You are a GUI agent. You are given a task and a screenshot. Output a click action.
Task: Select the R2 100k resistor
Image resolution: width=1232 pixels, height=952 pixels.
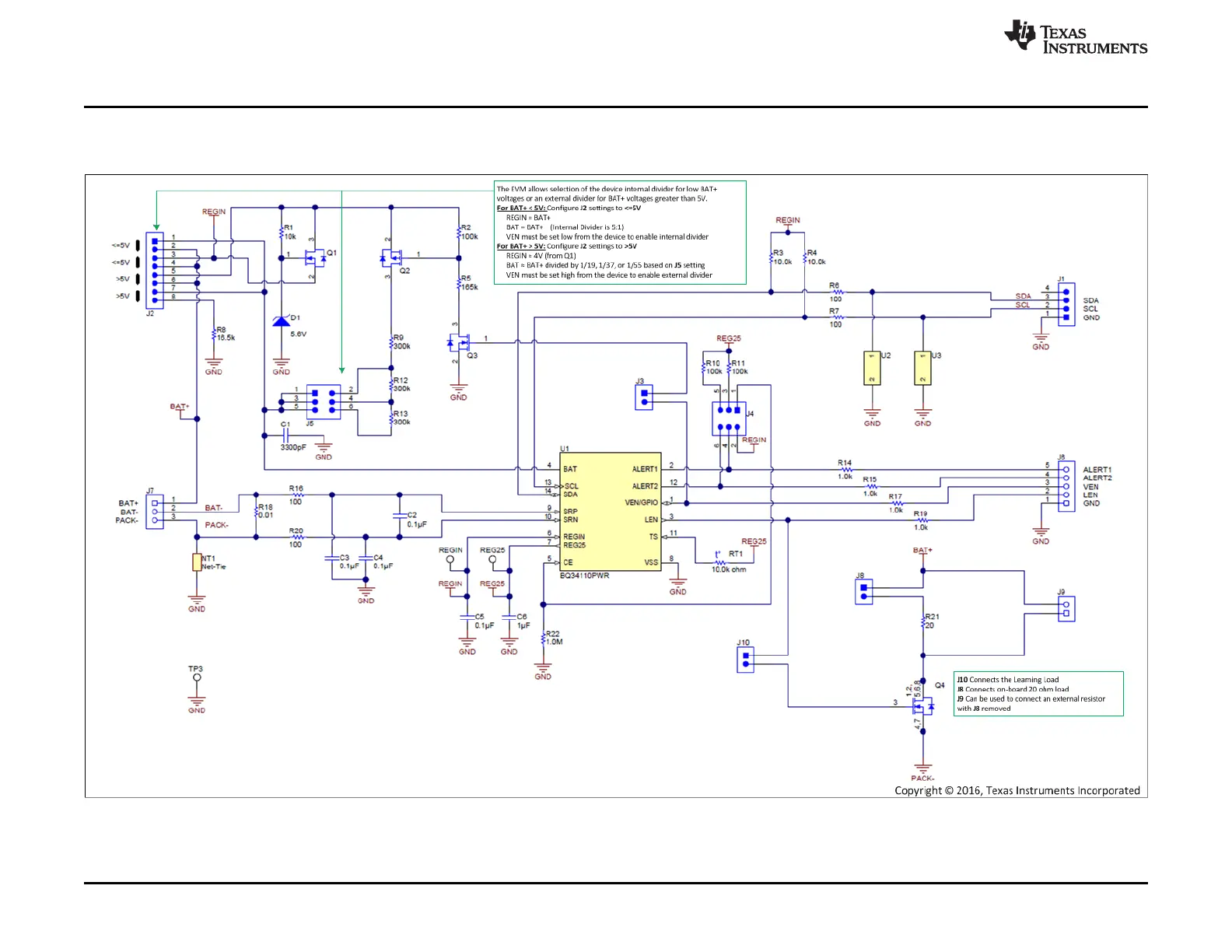point(459,233)
